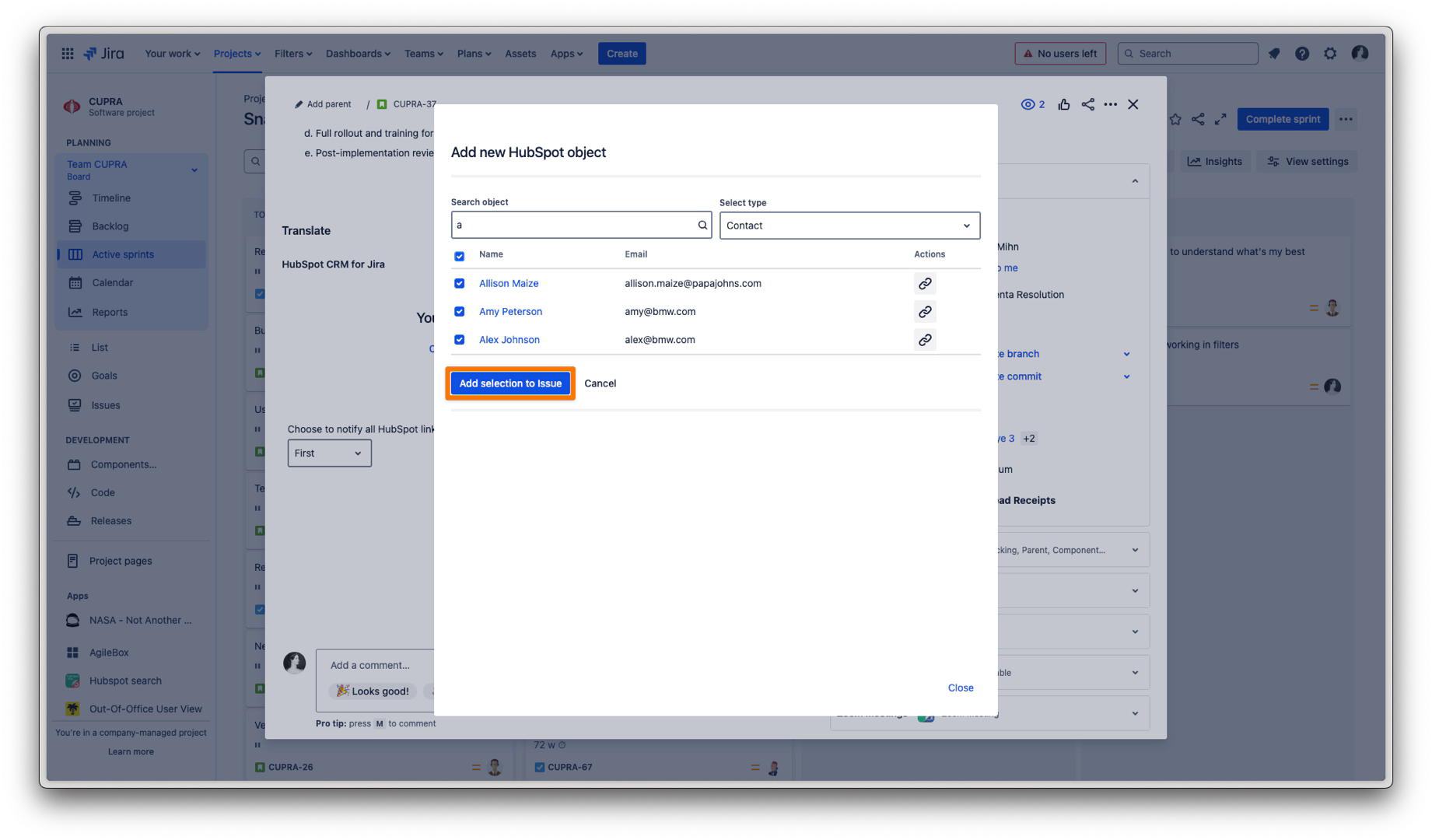
Task: Open the Allison Maize contact link
Action: (x=509, y=284)
